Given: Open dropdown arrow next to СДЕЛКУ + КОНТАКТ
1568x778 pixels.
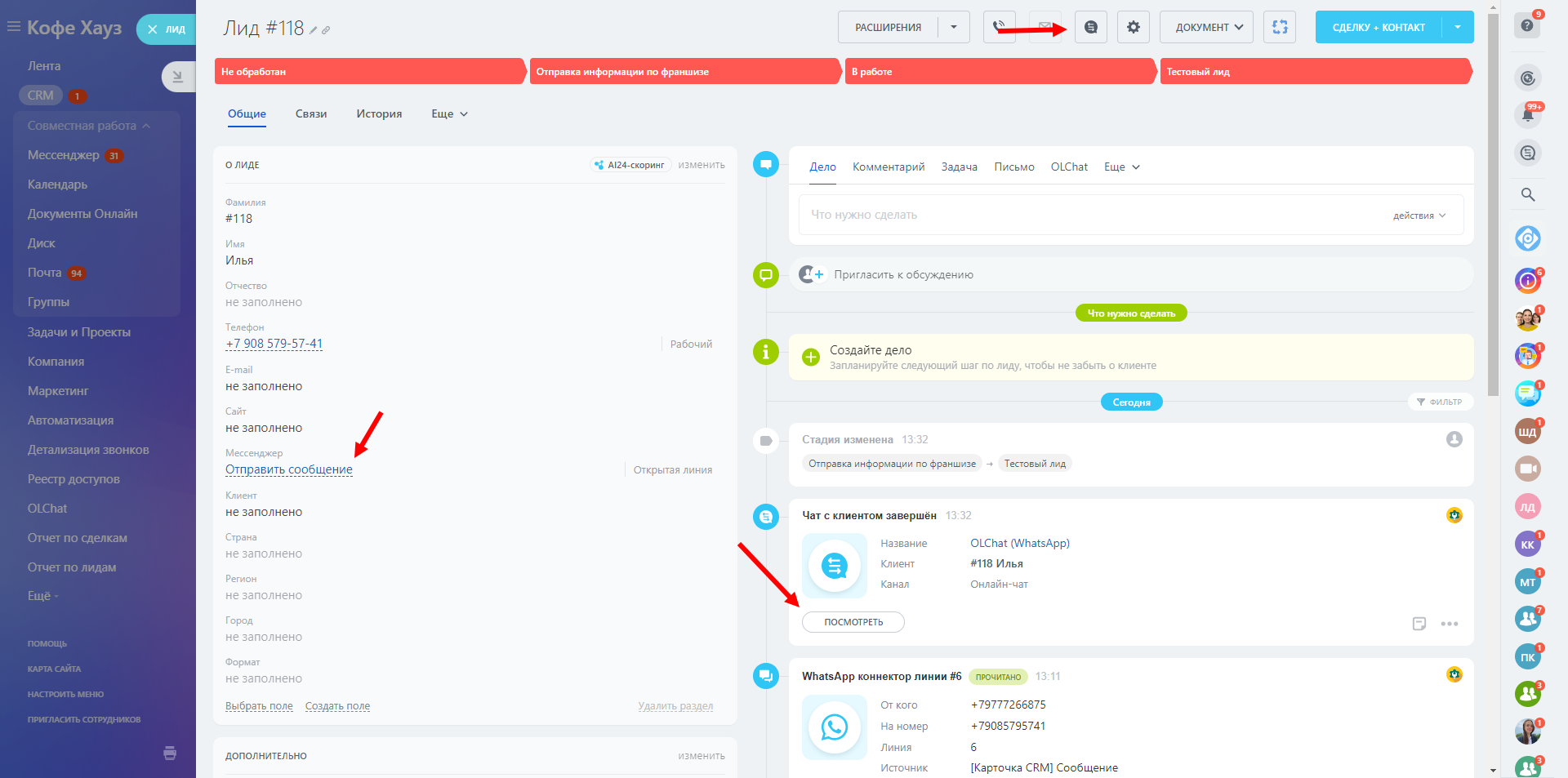Looking at the screenshot, I should (x=1458, y=27).
